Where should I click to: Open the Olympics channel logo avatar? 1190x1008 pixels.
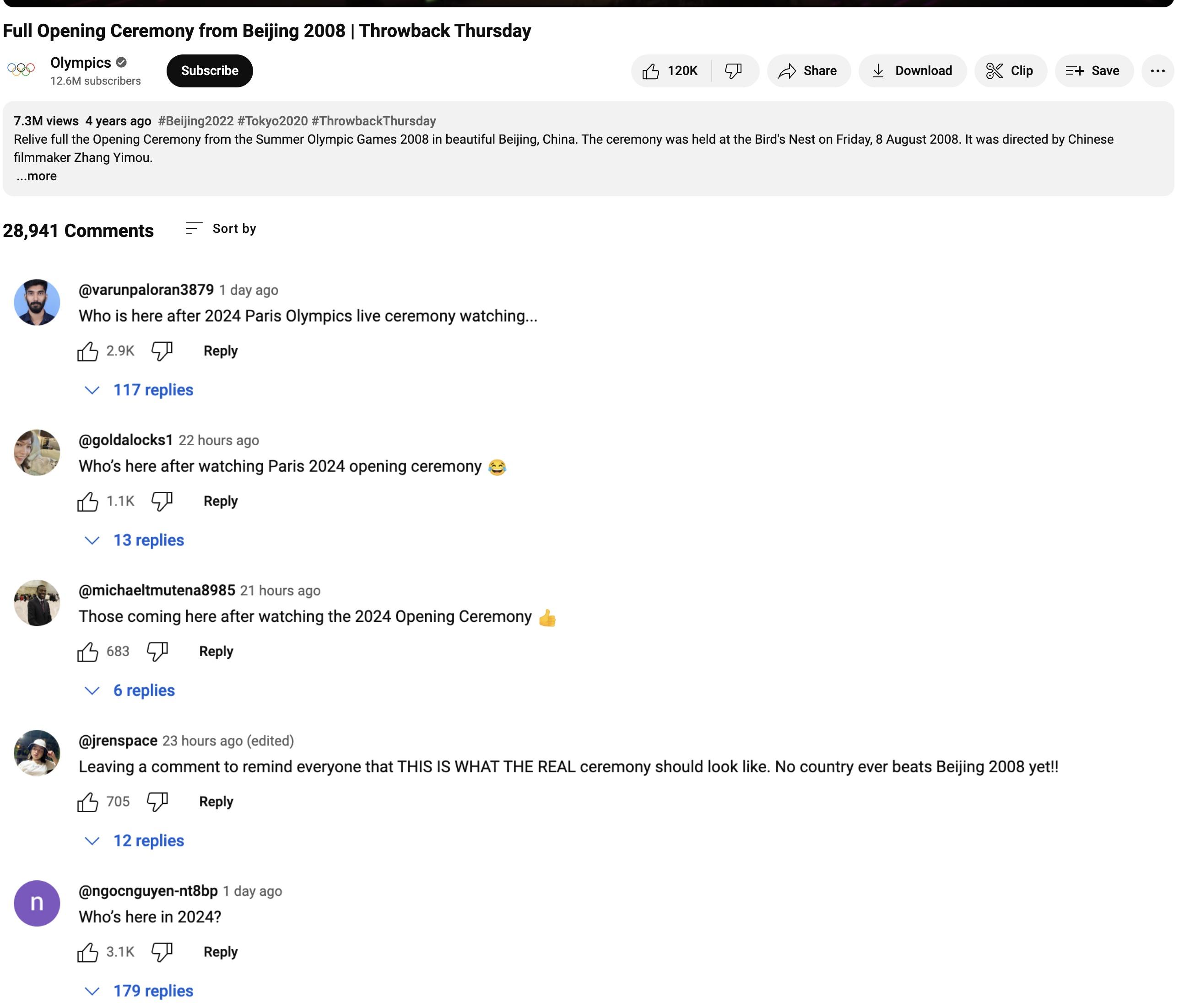[x=21, y=70]
